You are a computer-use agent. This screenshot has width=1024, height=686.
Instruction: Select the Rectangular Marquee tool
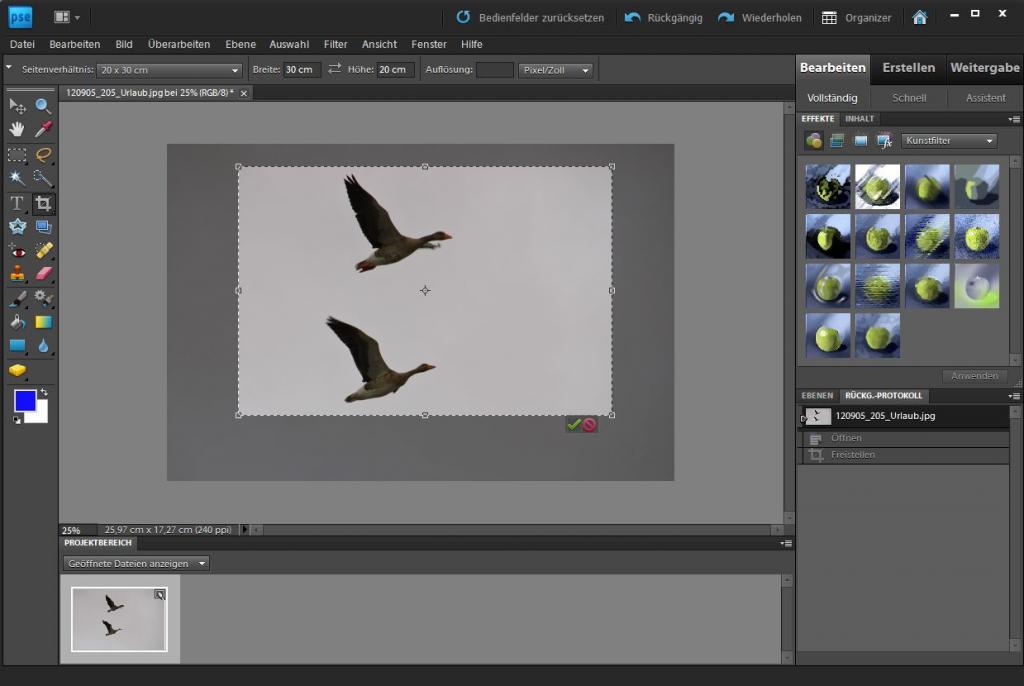pos(17,155)
